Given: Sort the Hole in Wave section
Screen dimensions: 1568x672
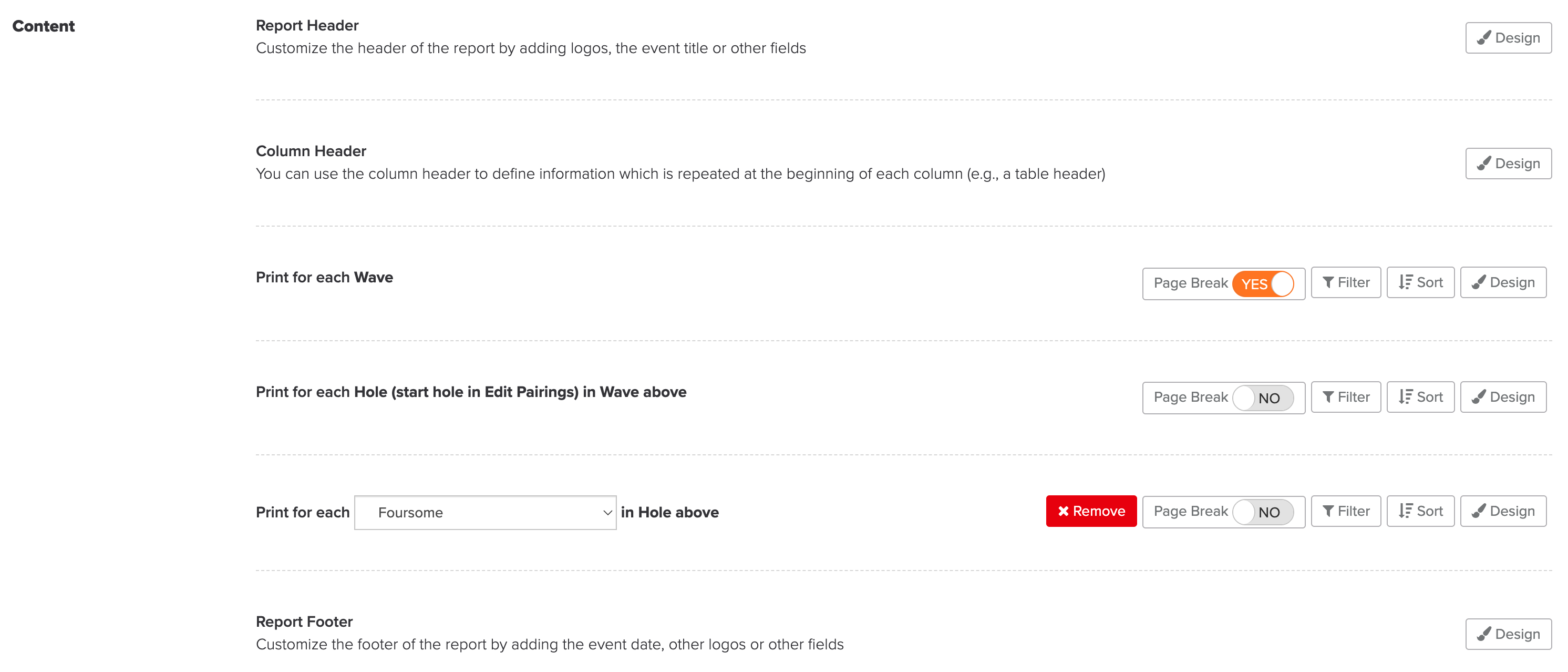Looking at the screenshot, I should coord(1420,396).
